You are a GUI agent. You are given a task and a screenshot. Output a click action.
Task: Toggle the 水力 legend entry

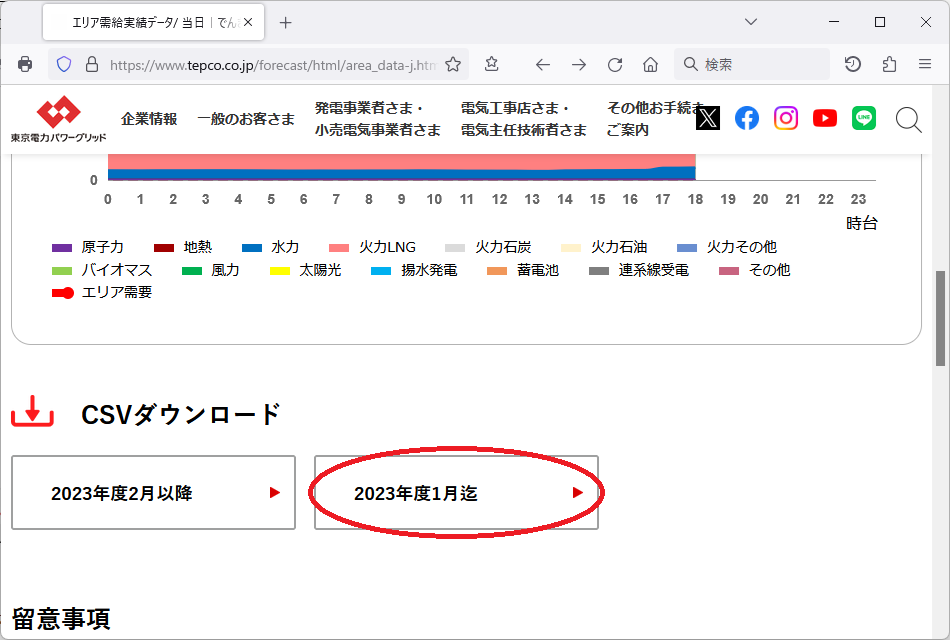270,247
